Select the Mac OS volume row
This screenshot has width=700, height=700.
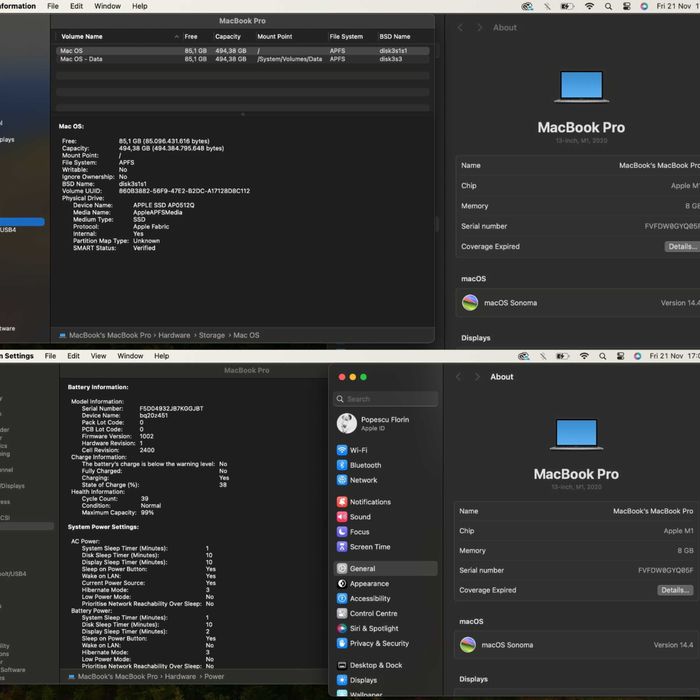pyautogui.click(x=242, y=51)
